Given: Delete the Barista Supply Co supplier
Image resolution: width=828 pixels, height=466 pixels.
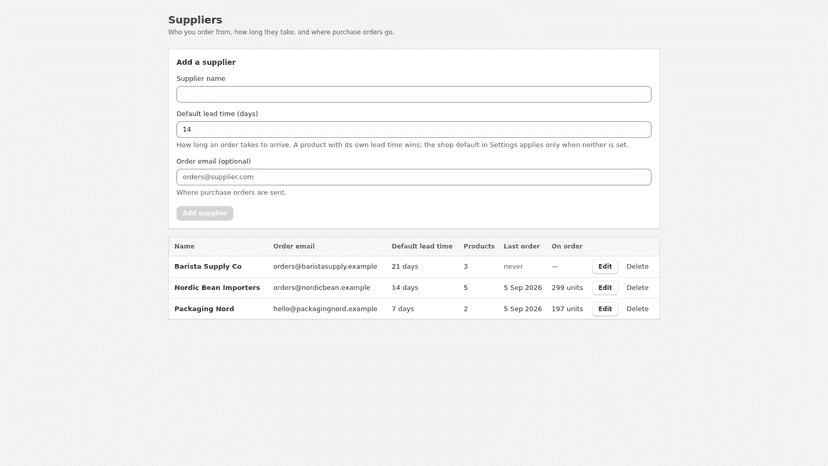Looking at the screenshot, I should coord(637,266).
